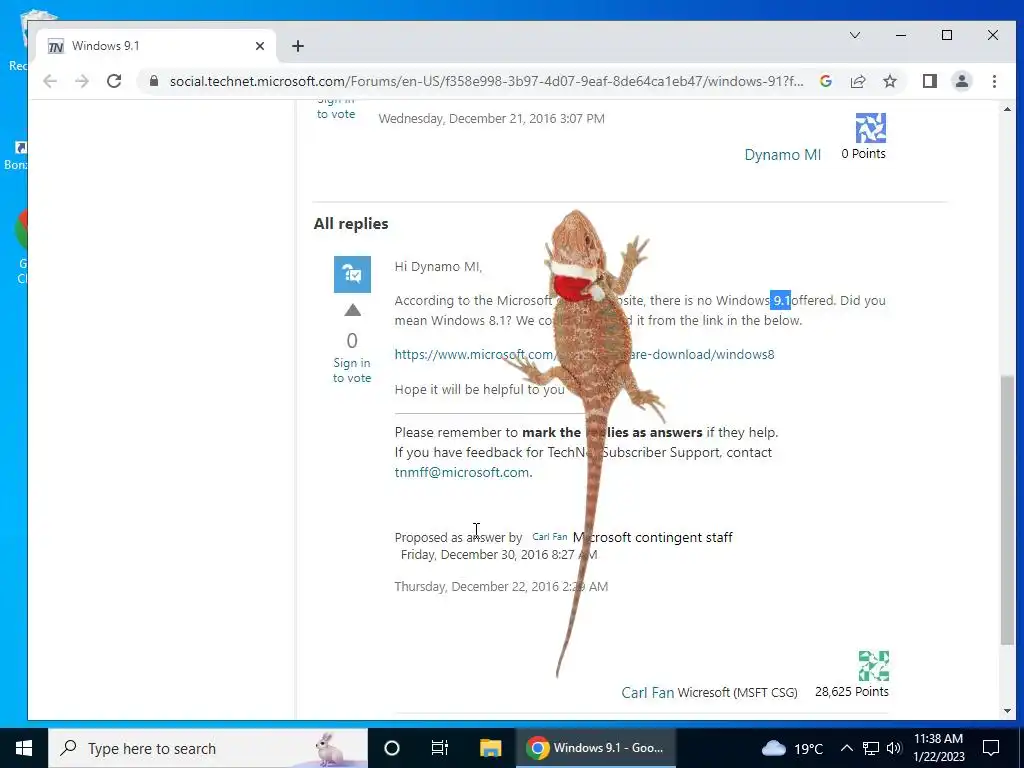The height and width of the screenshot is (768, 1024).
Task: Open Carl Fan profile link at bottom
Action: 647,692
